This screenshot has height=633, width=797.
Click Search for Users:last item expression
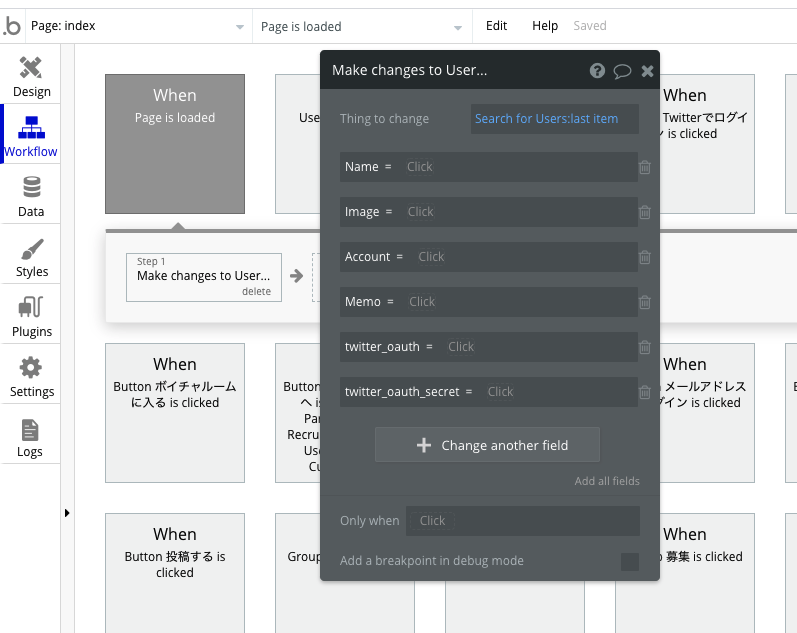tap(546, 118)
